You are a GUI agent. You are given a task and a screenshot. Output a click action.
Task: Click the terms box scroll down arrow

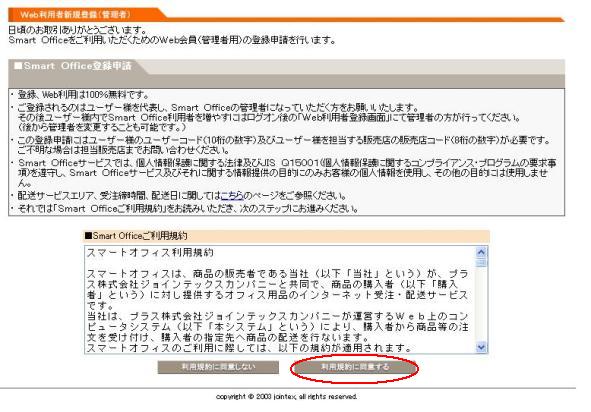point(481,347)
